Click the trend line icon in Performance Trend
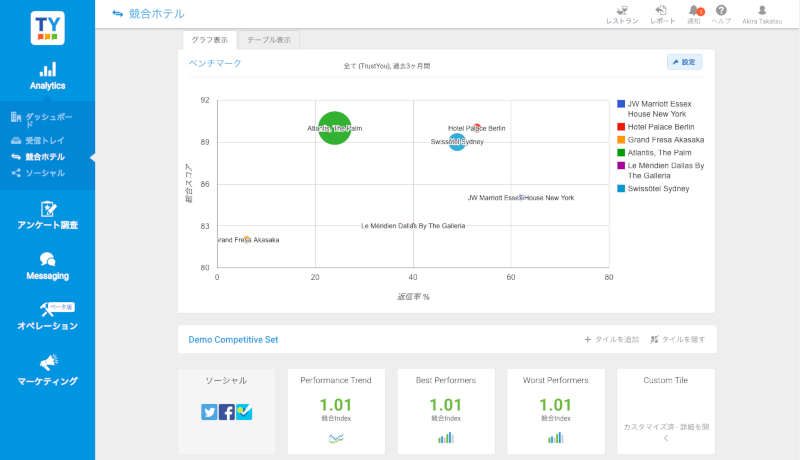The width and height of the screenshot is (800, 460). click(x=336, y=438)
